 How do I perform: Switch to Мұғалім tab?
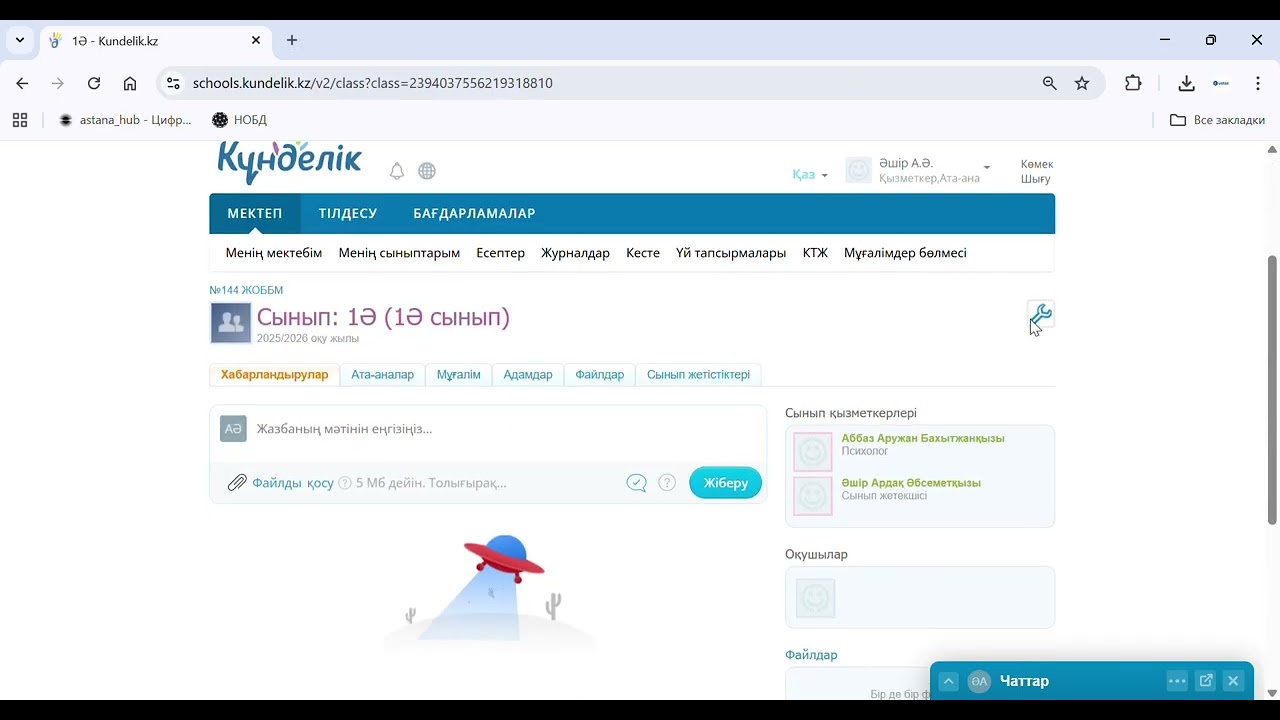(x=458, y=375)
